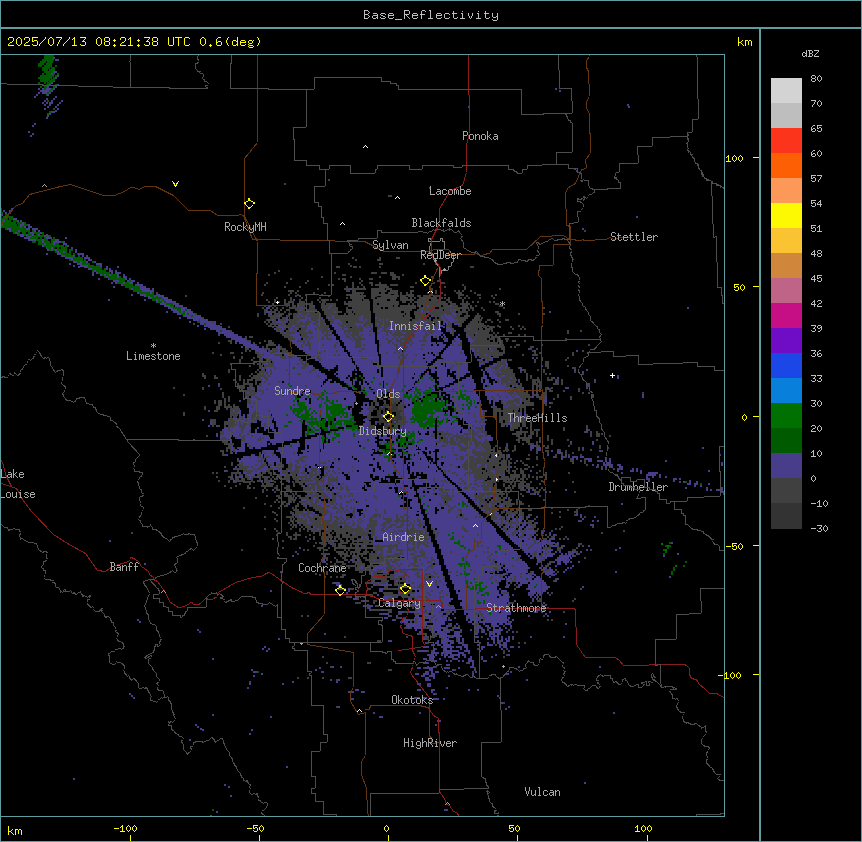The image size is (862, 842).
Task: Click the Drumheller town label
Action: click(638, 487)
